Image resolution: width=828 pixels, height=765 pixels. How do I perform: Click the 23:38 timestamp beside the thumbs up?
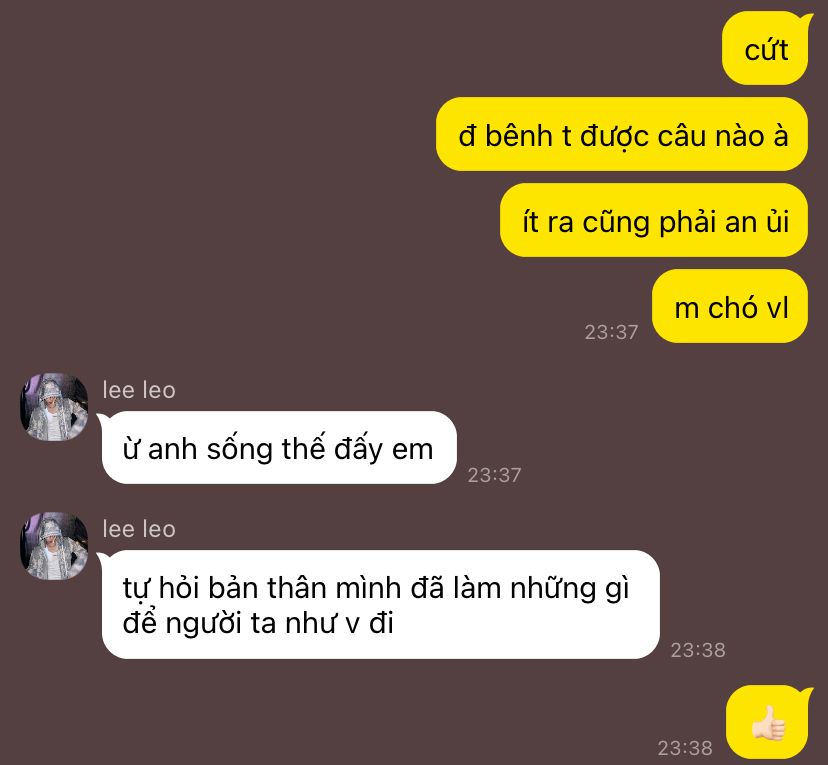point(685,748)
